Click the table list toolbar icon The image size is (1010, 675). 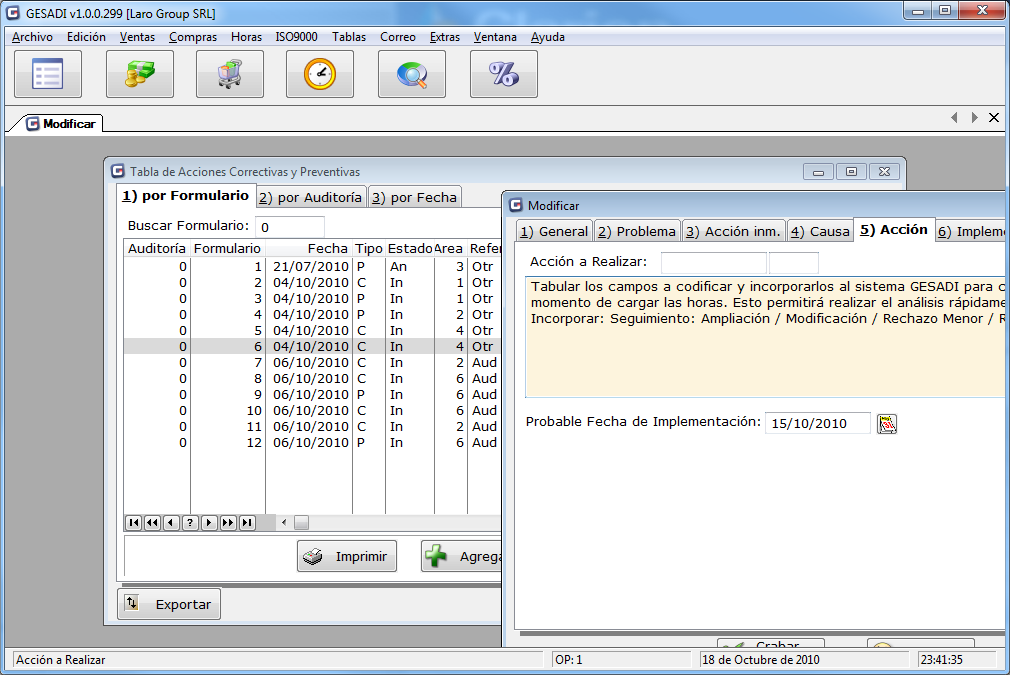tap(48, 74)
